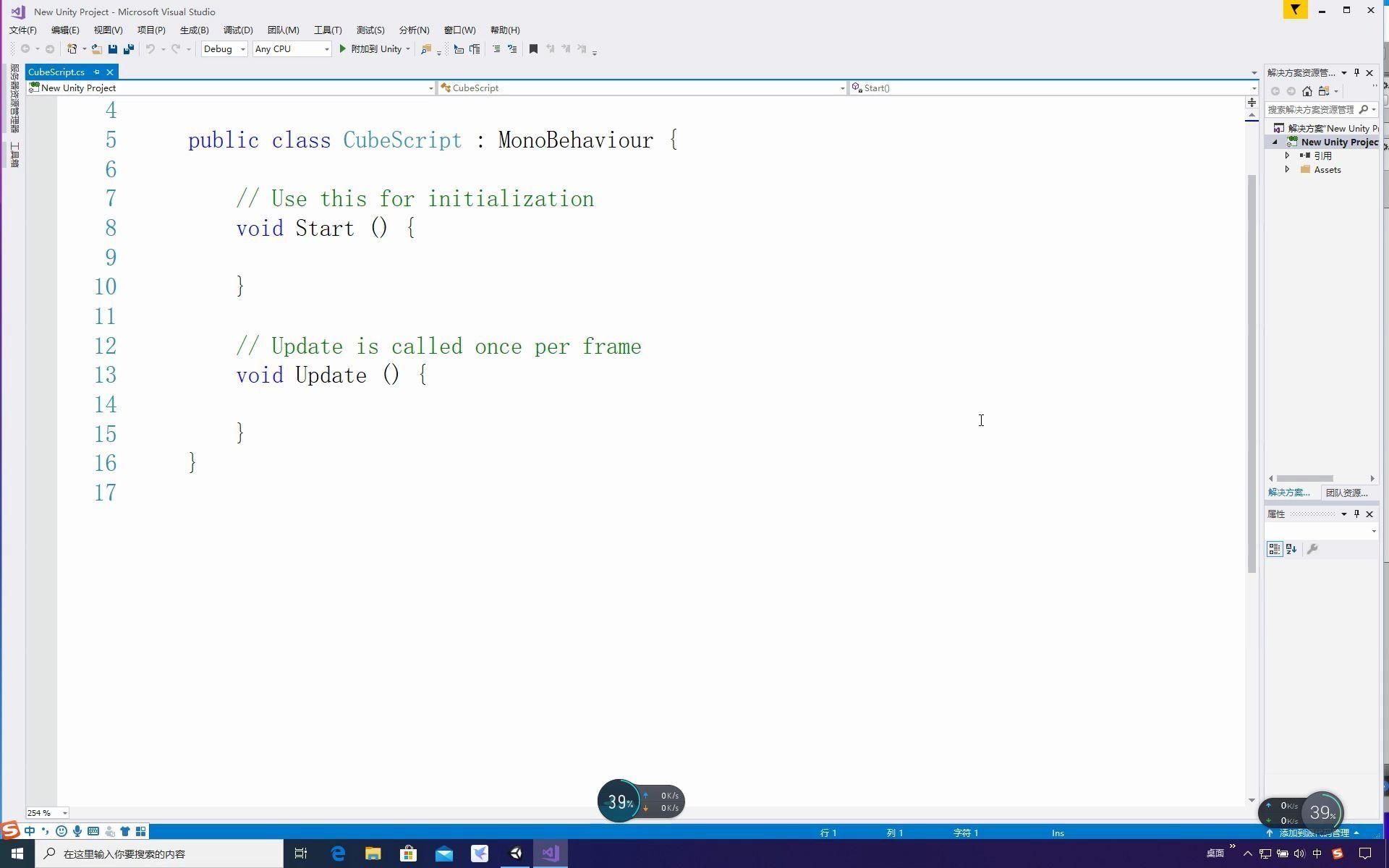Screen dimensions: 1389x868
Task: Toggle a bookmark using the bookmark icon
Action: coord(534,49)
